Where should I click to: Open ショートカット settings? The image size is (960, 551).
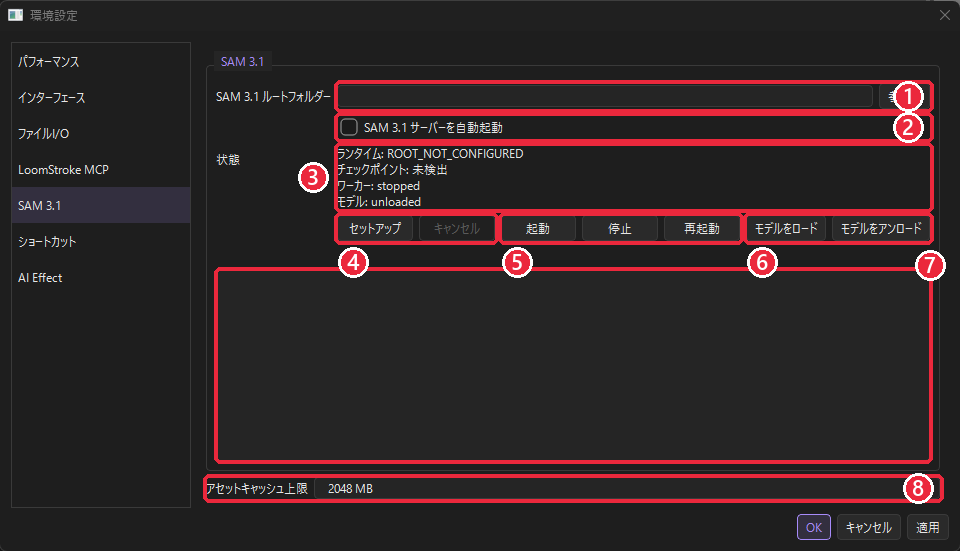click(101, 242)
